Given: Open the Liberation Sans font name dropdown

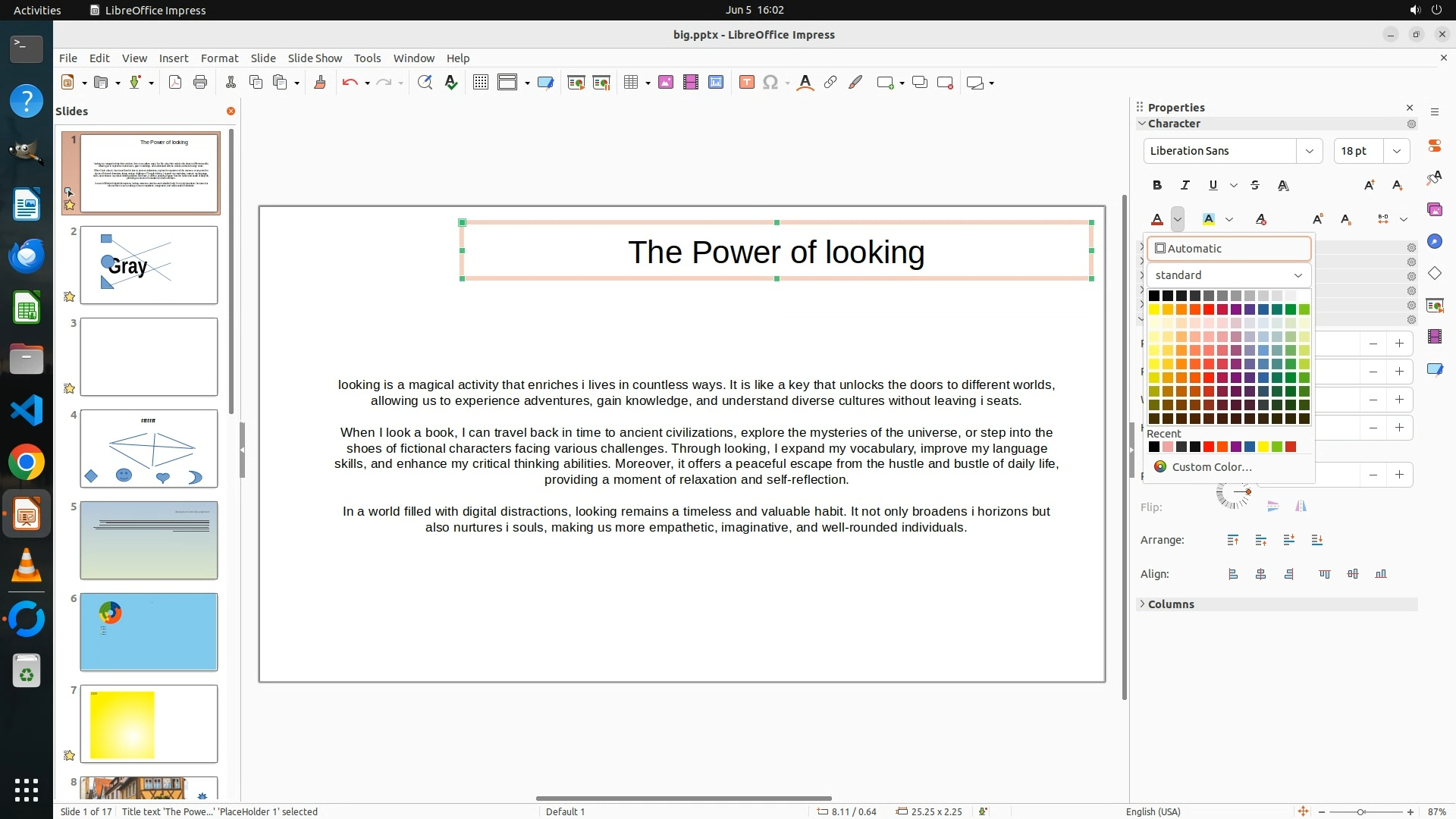Looking at the screenshot, I should 1309,151.
